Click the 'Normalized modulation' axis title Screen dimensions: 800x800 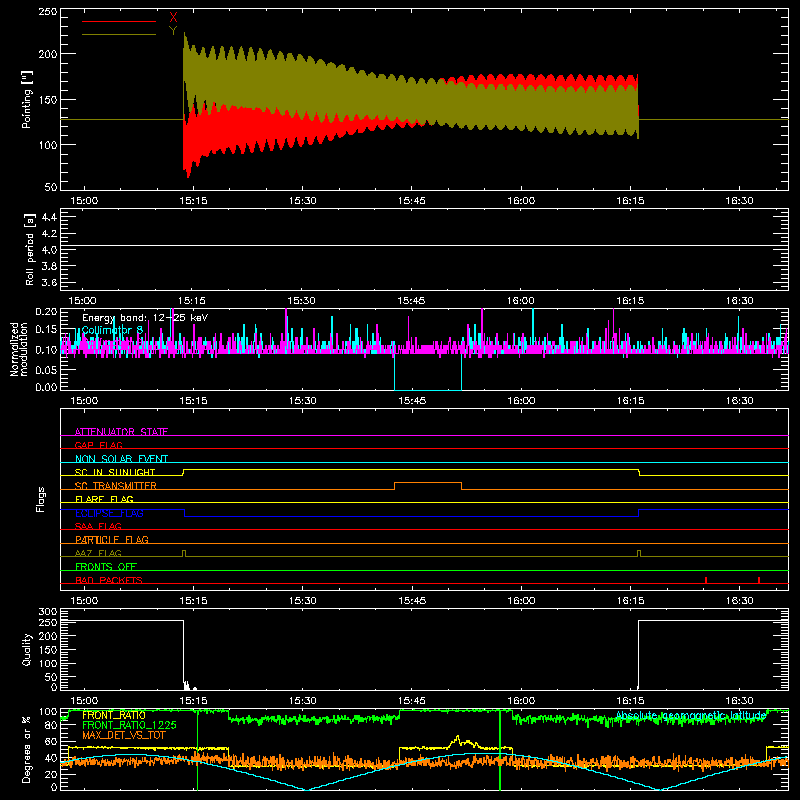coord(19,349)
